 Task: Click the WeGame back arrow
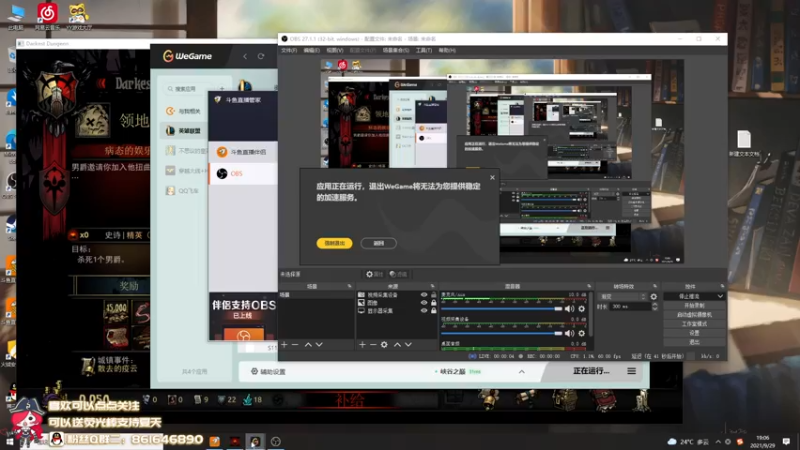click(x=245, y=56)
